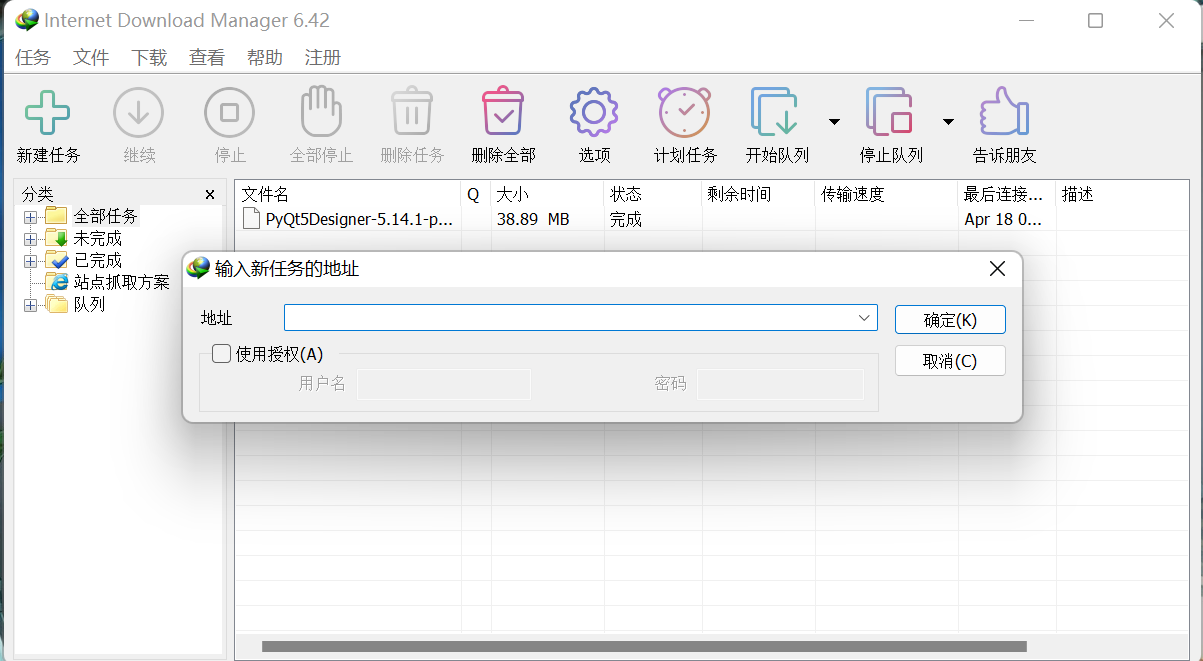The height and width of the screenshot is (661, 1203).
Task: Click the Apr 18 last-connection cell
Action: [x=1003, y=219]
